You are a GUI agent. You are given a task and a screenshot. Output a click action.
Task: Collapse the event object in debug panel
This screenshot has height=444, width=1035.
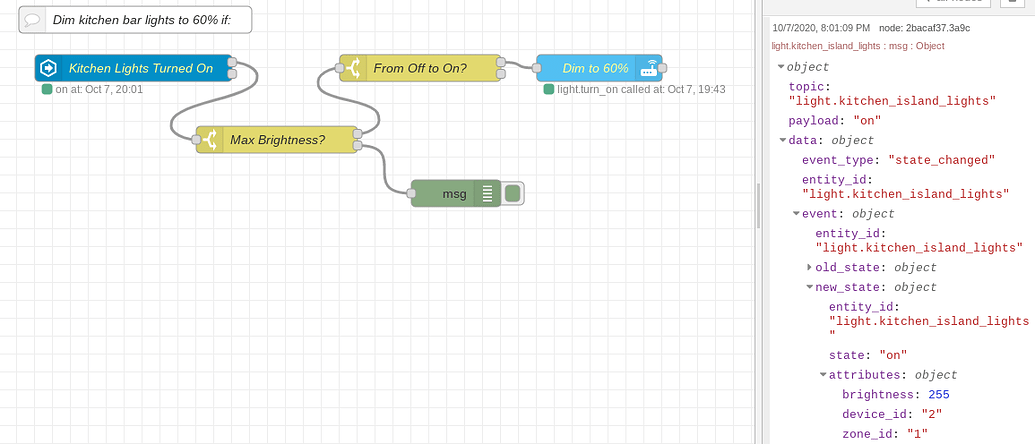pos(796,214)
